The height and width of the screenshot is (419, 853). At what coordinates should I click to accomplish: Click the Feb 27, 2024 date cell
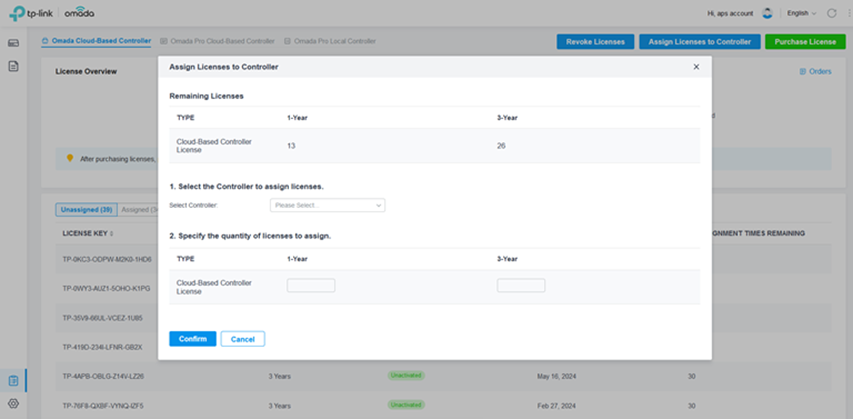click(x=555, y=406)
